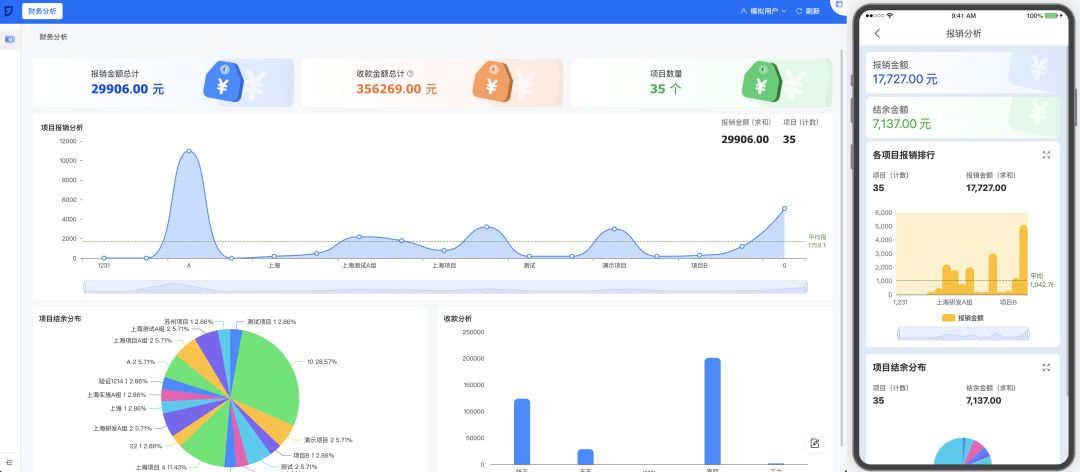
Task: Expand the mobile 项目结余分布 chart fullscreen
Action: [1046, 367]
